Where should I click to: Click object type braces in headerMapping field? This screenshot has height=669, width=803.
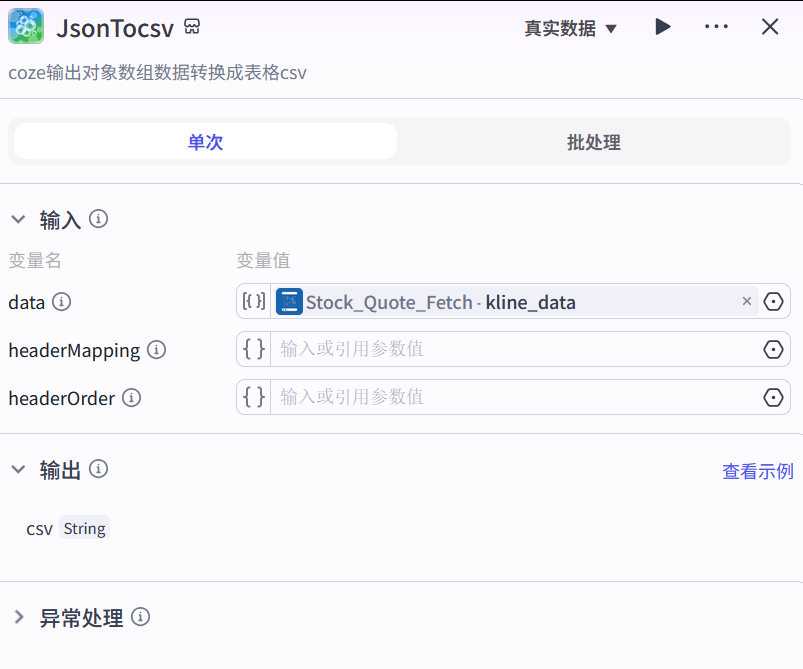coord(253,349)
